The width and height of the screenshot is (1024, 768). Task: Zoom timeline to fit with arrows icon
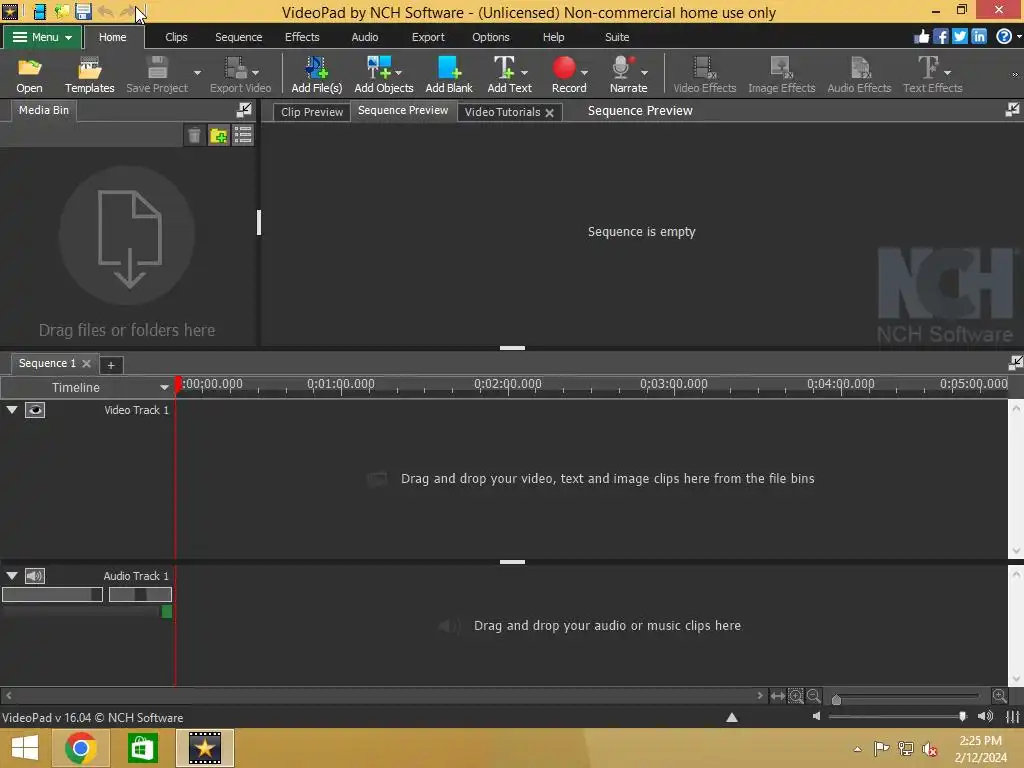coord(777,696)
